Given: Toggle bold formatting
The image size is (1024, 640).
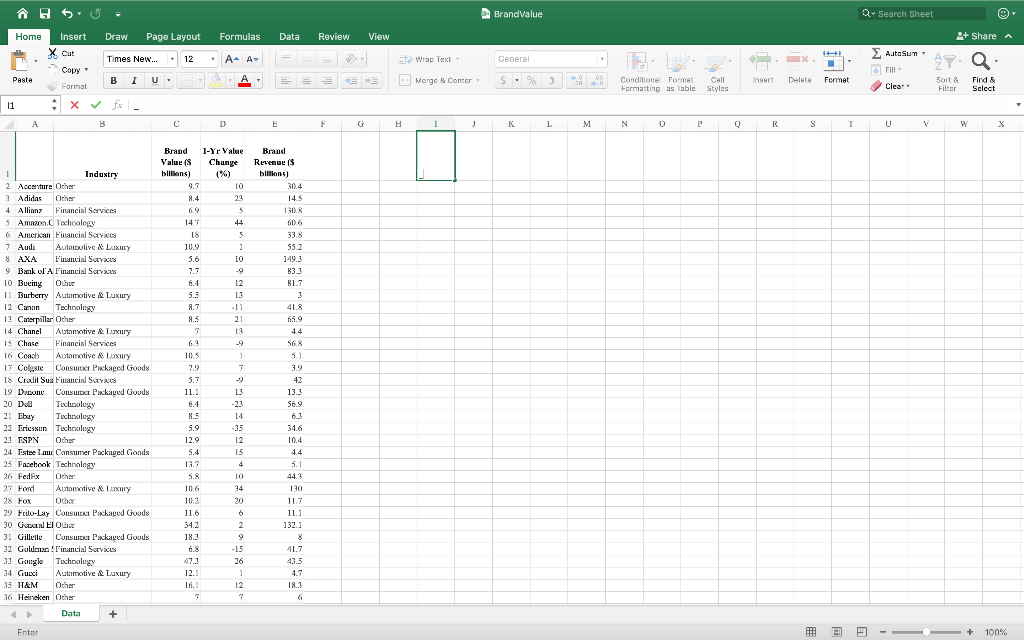Looking at the screenshot, I should pyautogui.click(x=113, y=79).
